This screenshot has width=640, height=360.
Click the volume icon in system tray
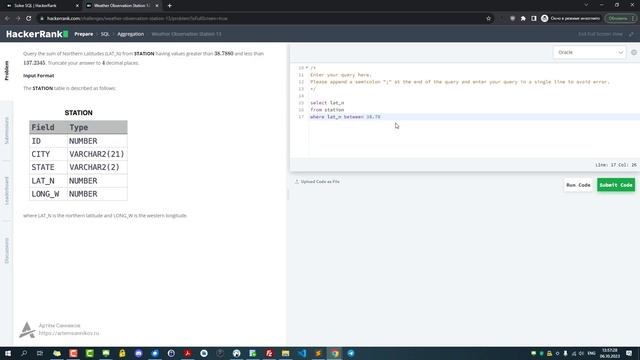coord(581,353)
